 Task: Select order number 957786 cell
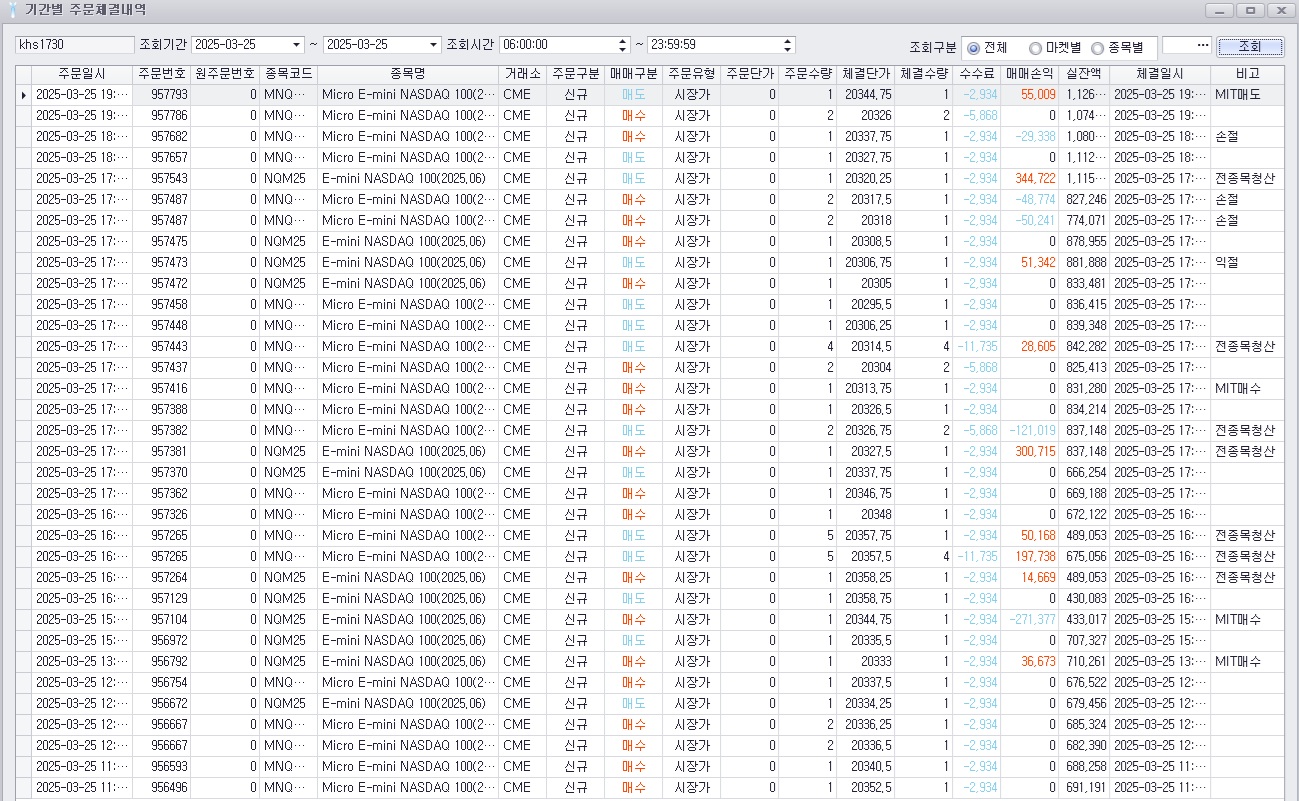tap(162, 116)
